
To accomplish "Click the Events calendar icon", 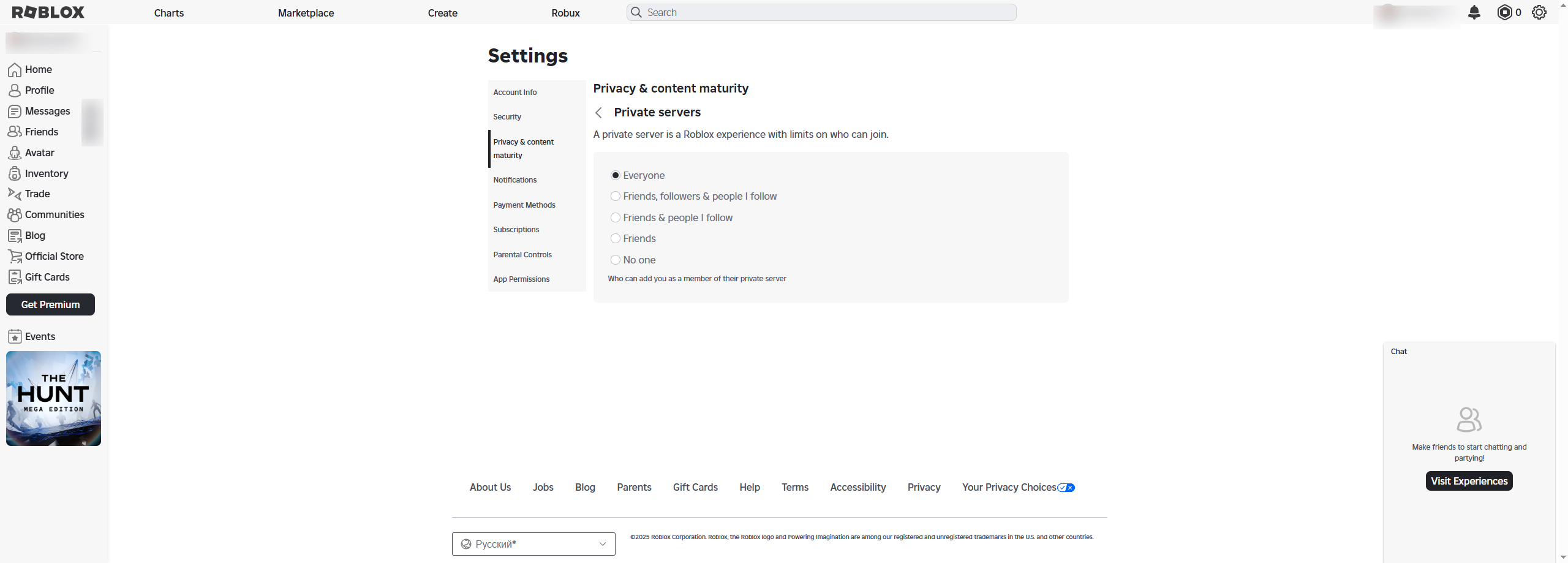I will (15, 336).
